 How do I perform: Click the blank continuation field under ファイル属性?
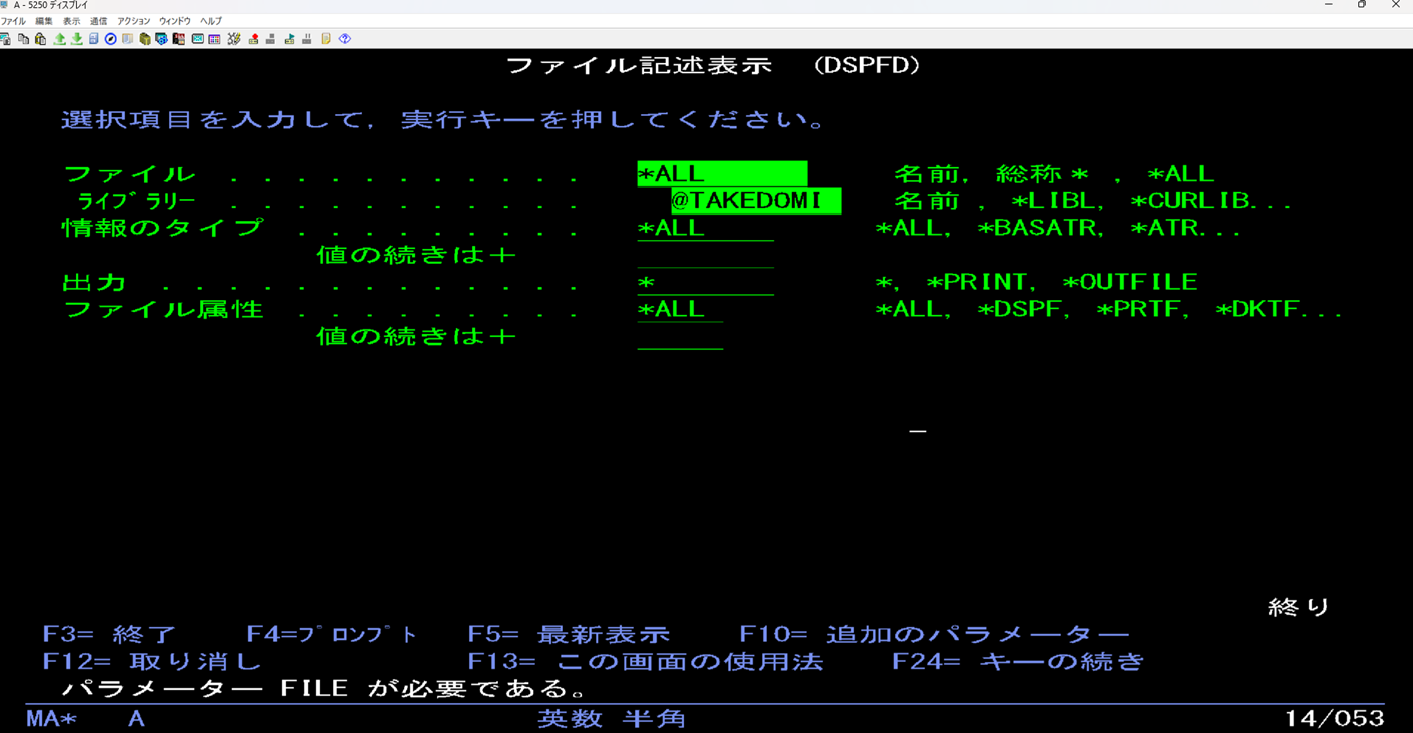(x=680, y=336)
